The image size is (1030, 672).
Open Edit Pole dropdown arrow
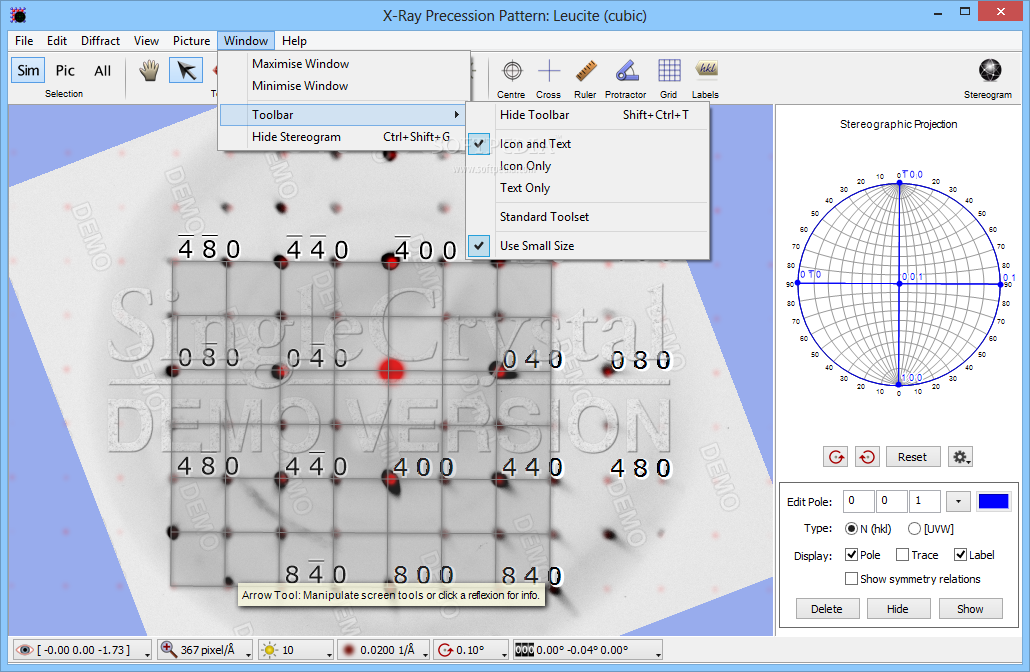pos(958,502)
